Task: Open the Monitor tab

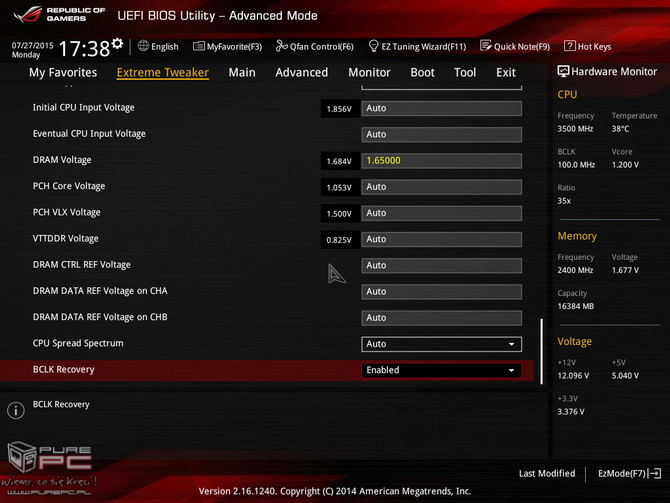Action: pyautogui.click(x=369, y=73)
